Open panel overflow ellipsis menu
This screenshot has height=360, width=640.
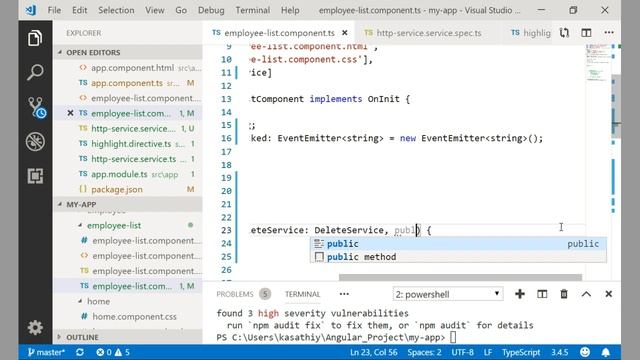344,294
